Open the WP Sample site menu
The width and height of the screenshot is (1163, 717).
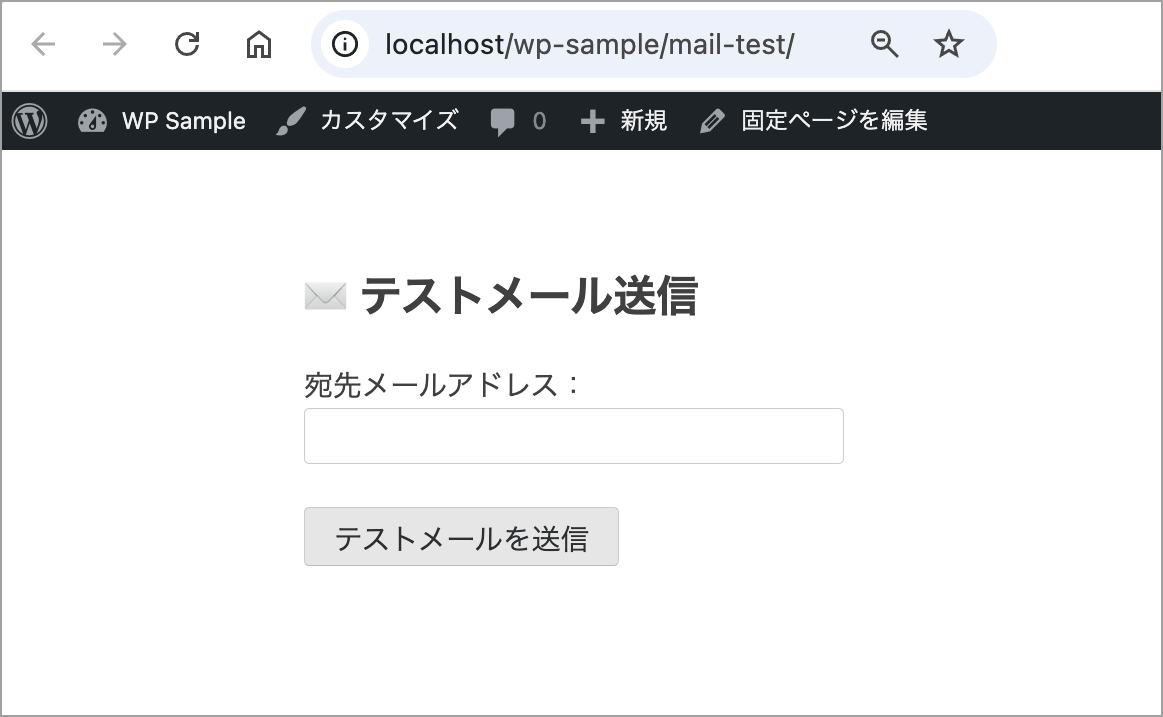click(183, 121)
